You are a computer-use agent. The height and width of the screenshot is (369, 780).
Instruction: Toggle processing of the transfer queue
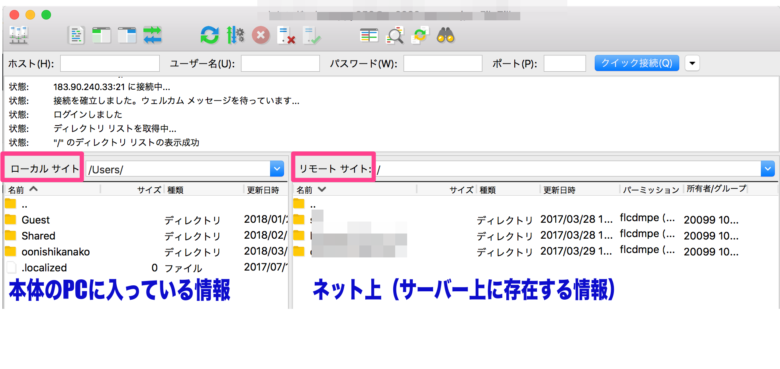point(235,35)
